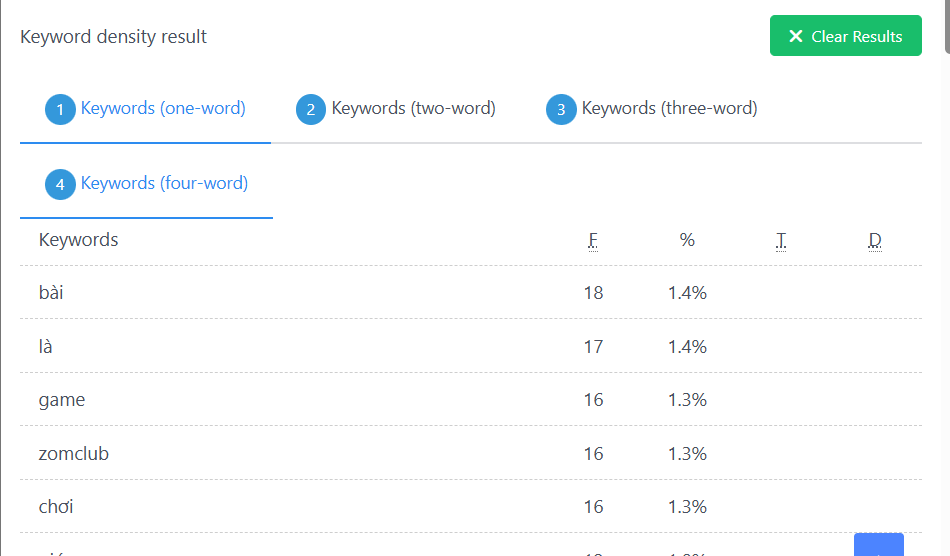Click the Keywords column header
This screenshot has width=950, height=556.
[78, 240]
